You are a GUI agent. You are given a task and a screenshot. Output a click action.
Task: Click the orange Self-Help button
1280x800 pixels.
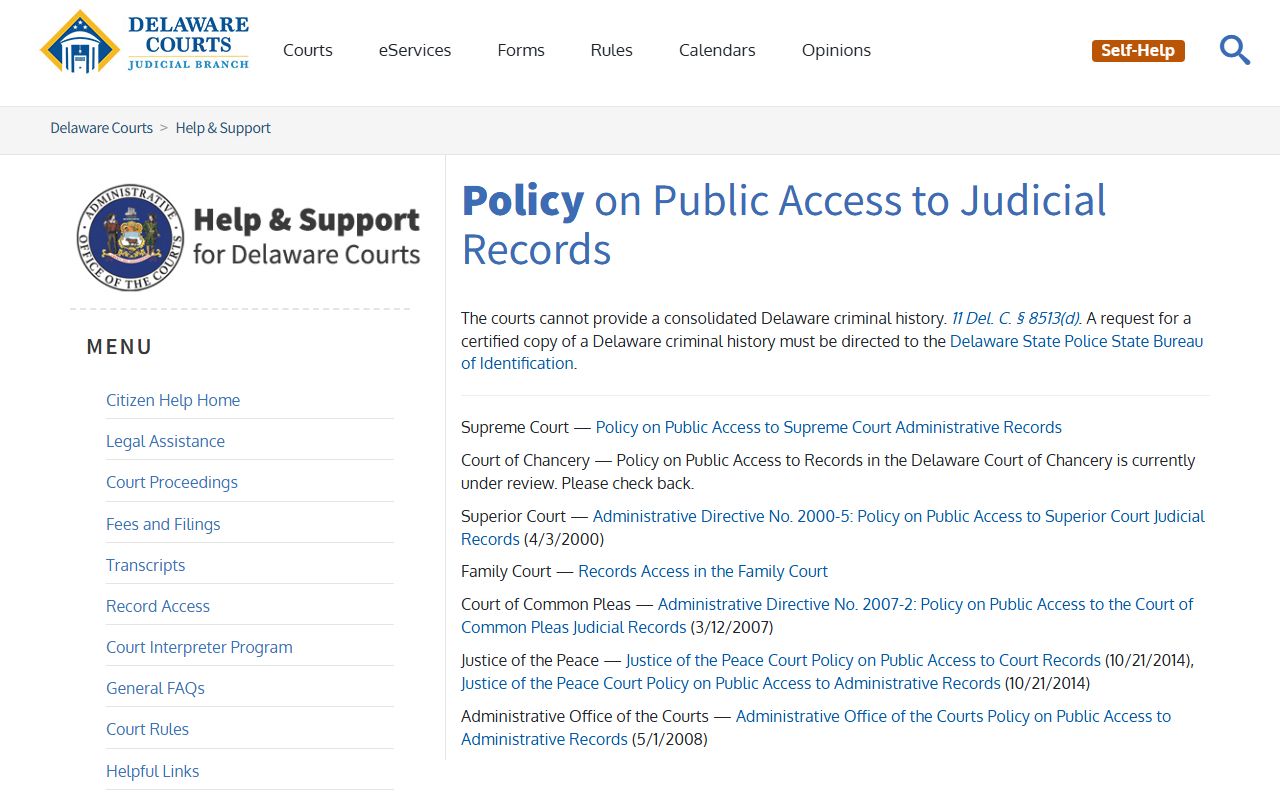1138,50
